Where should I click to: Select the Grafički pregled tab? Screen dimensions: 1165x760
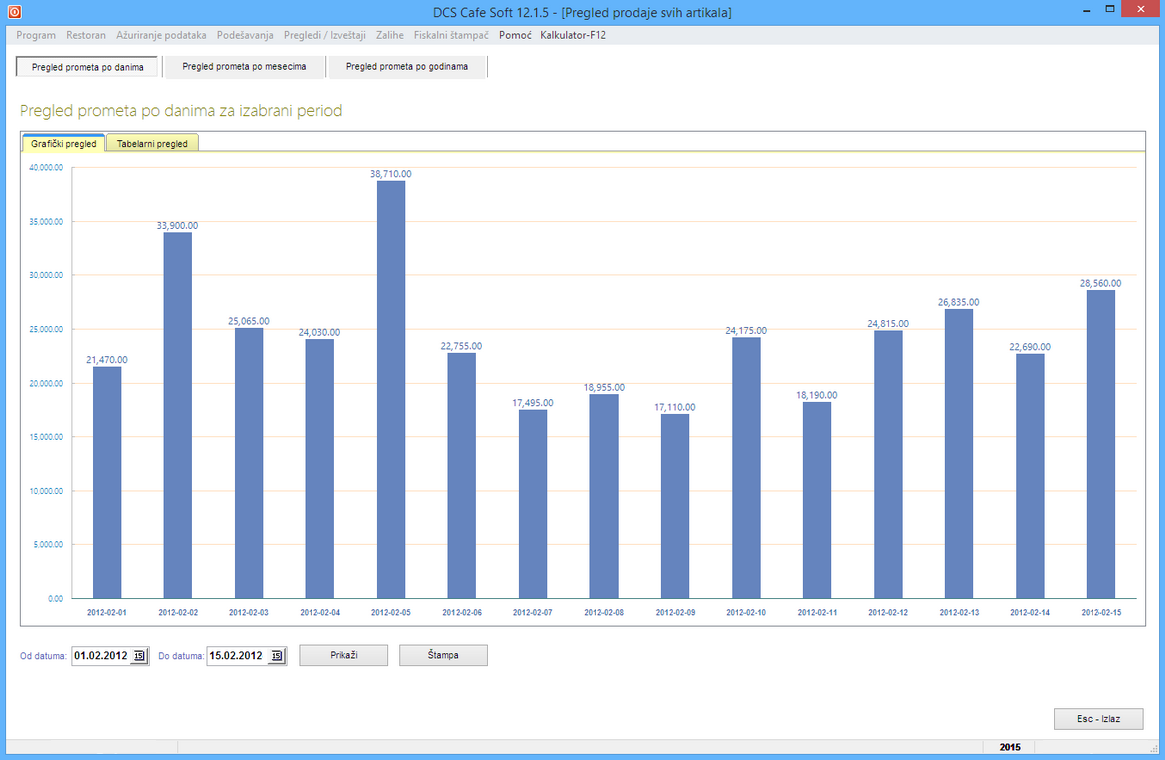(x=64, y=143)
